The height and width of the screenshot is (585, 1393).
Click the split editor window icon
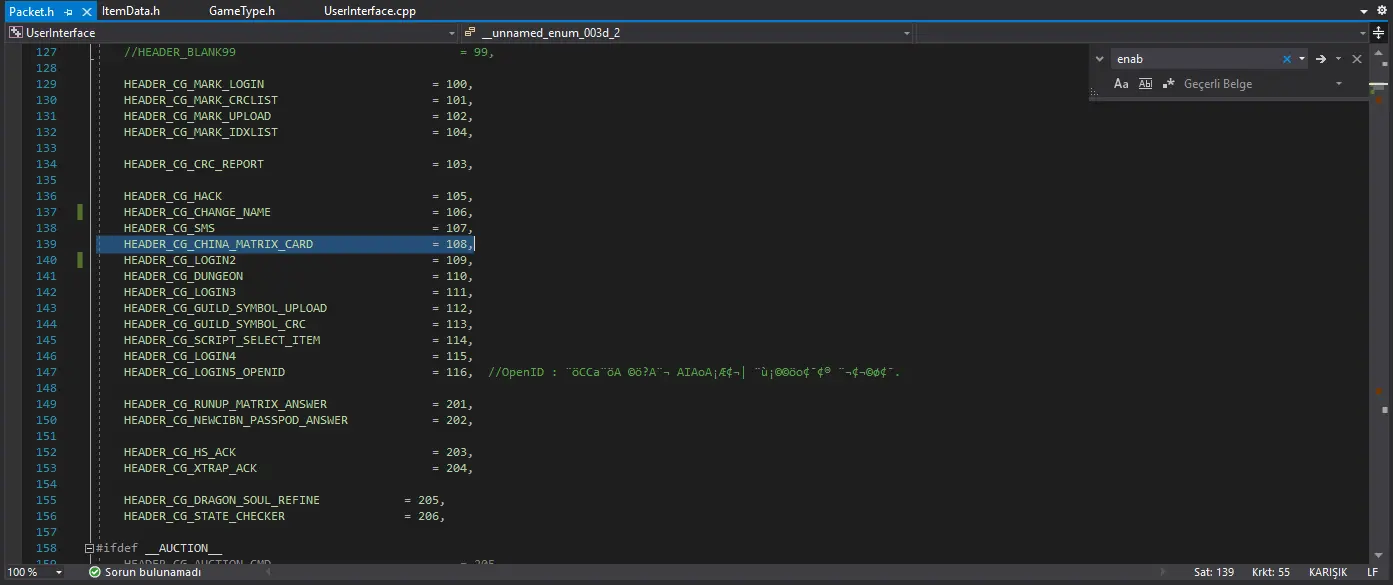point(1379,33)
